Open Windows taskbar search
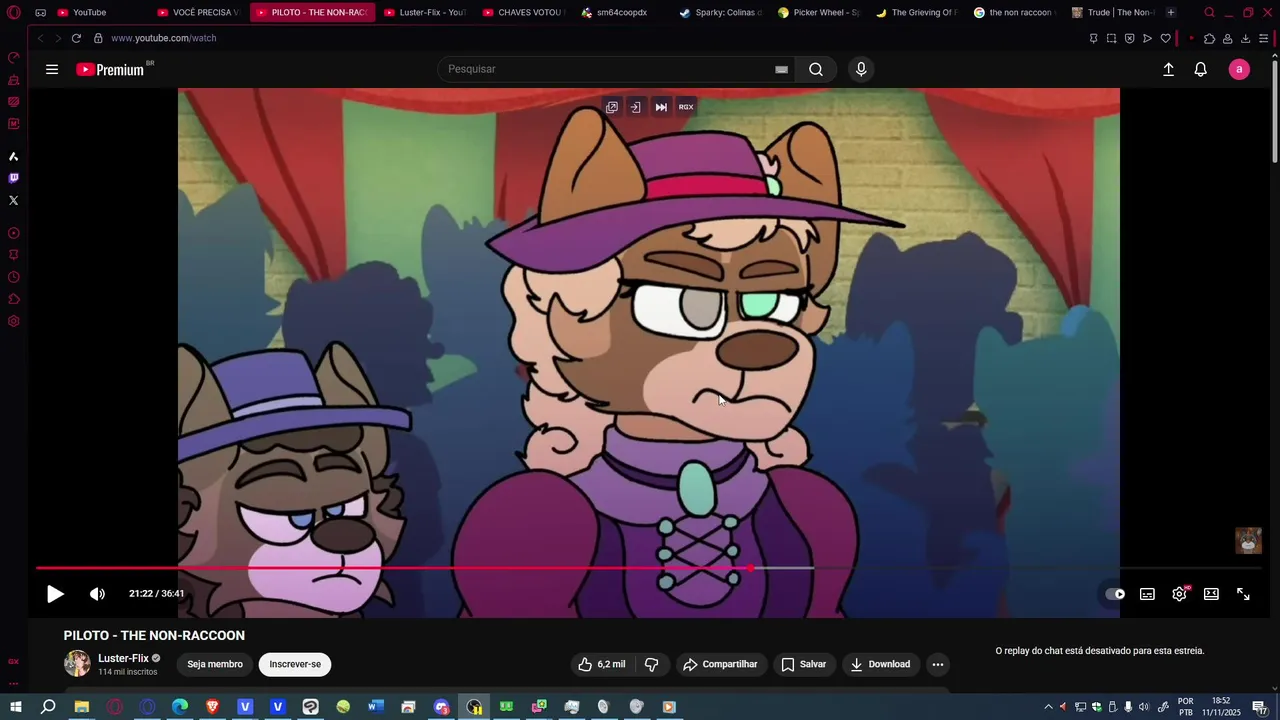This screenshot has width=1280, height=720. click(48, 707)
